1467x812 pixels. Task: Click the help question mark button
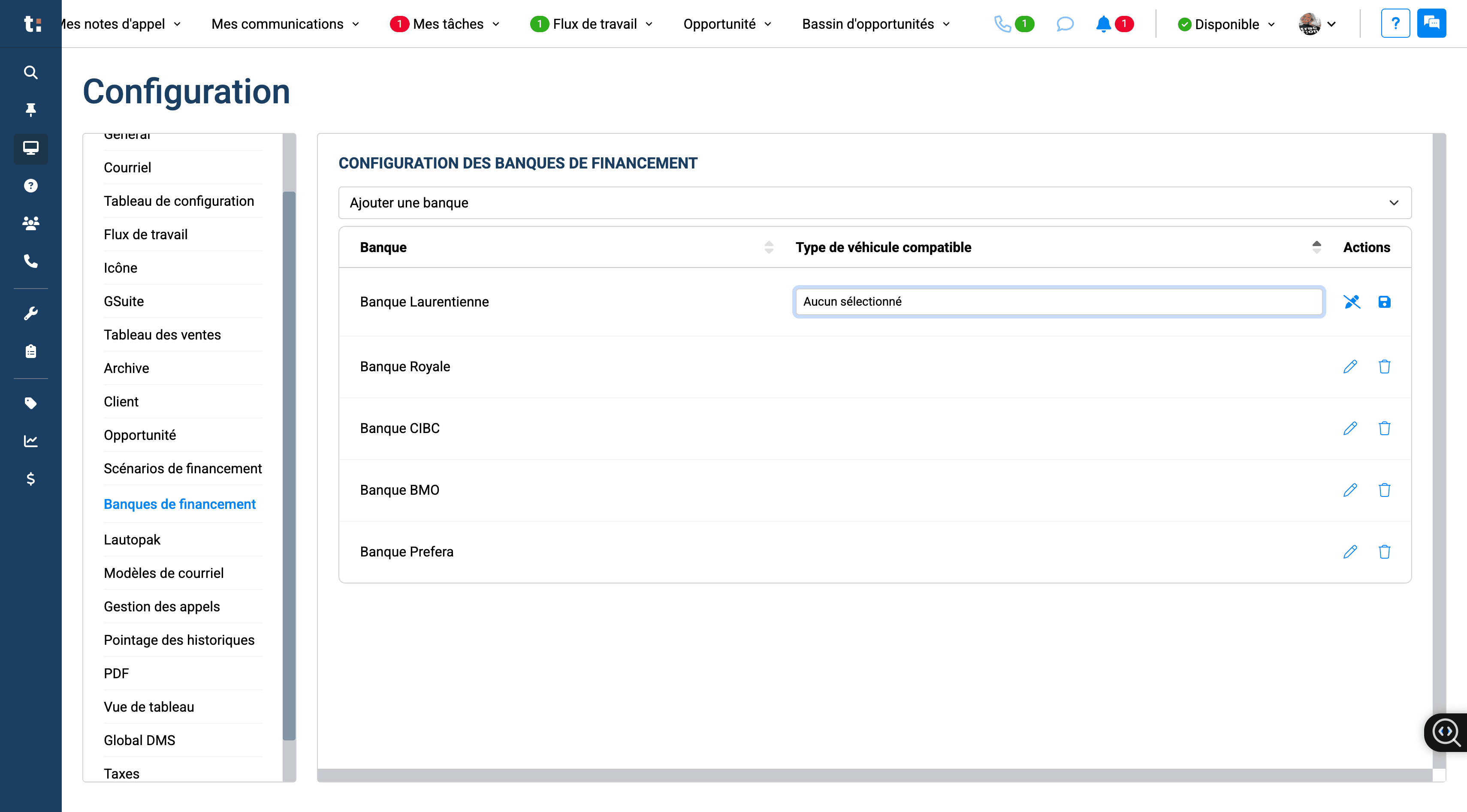click(1395, 23)
